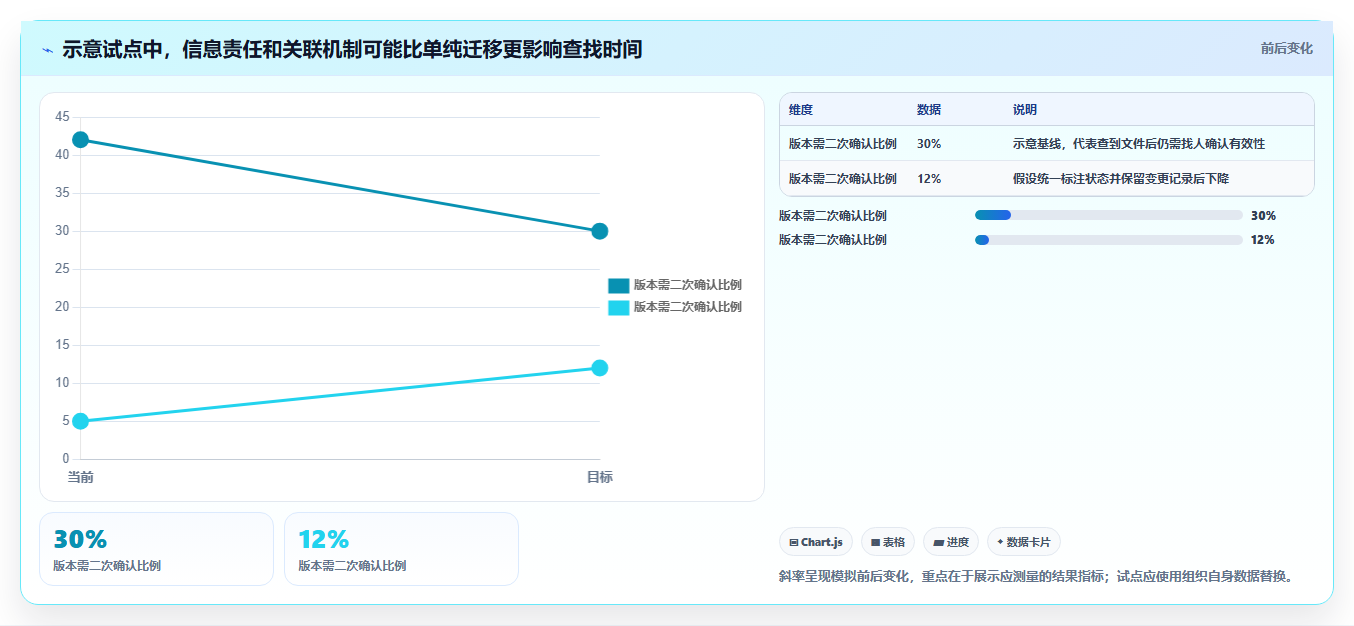The height and width of the screenshot is (626, 1354).
Task: Click the 维度 table column header
Action: (x=801, y=110)
